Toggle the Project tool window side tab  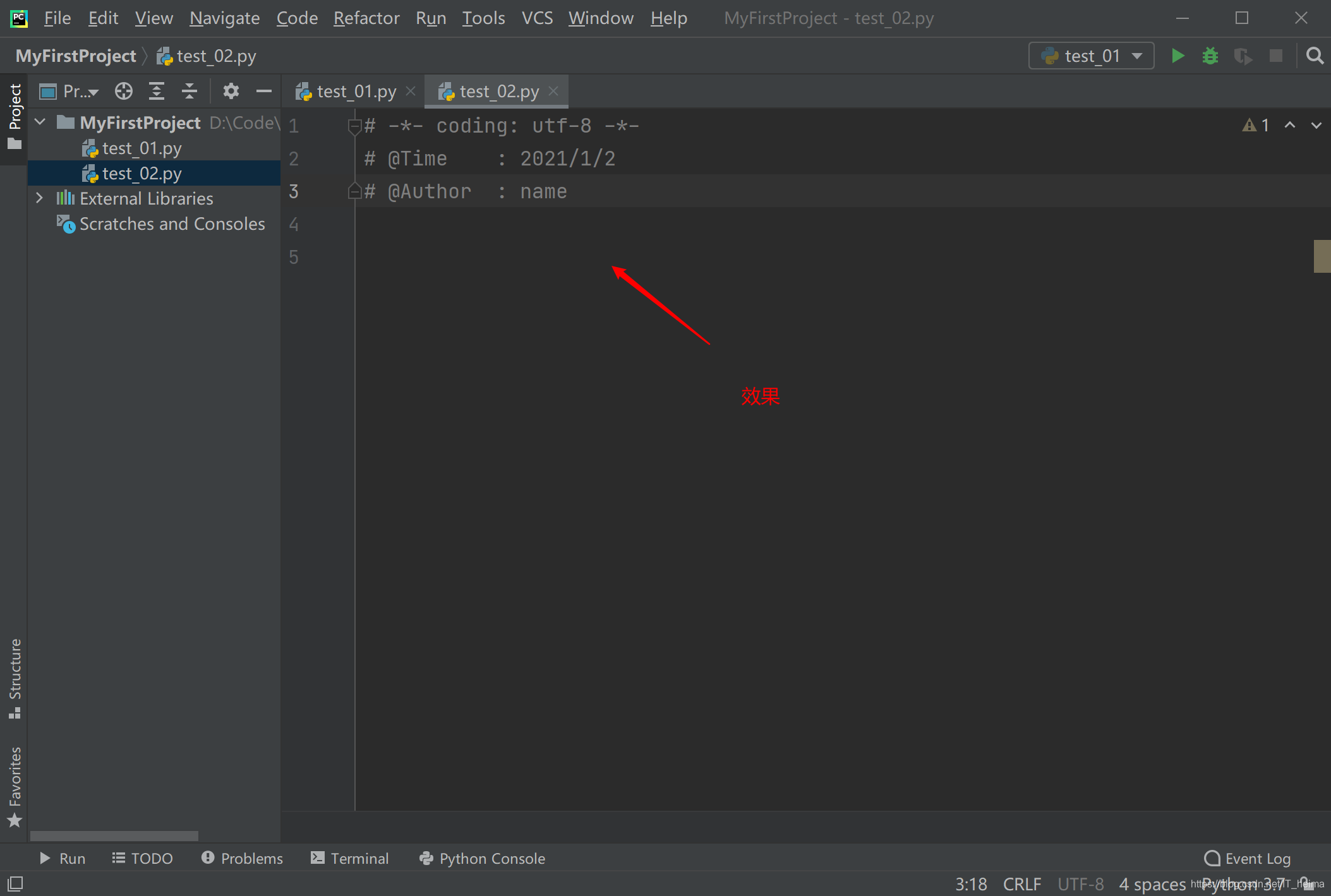(15, 117)
